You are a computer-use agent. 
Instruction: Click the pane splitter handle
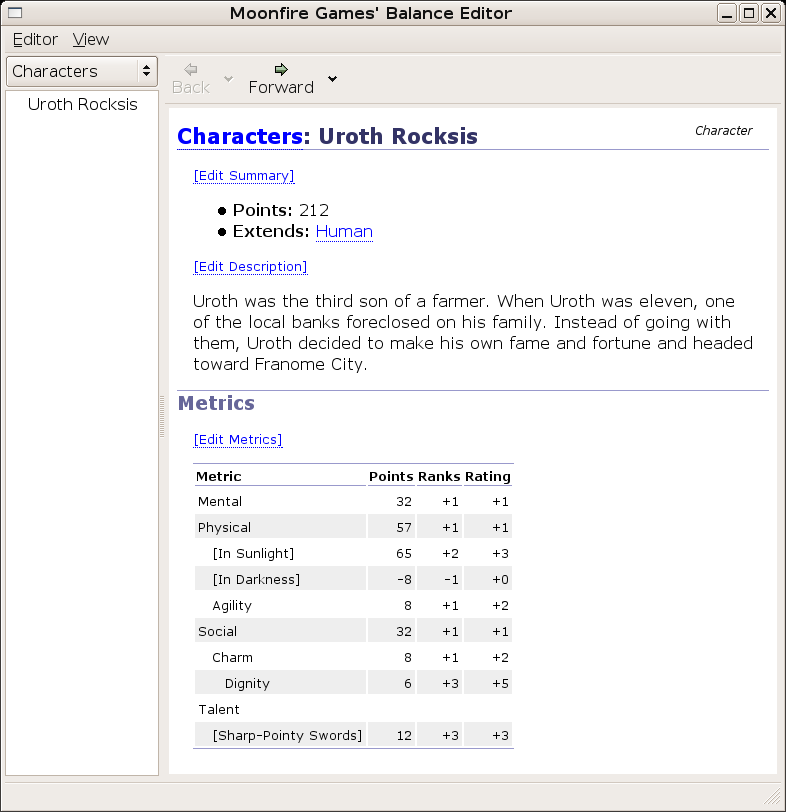(x=162, y=417)
